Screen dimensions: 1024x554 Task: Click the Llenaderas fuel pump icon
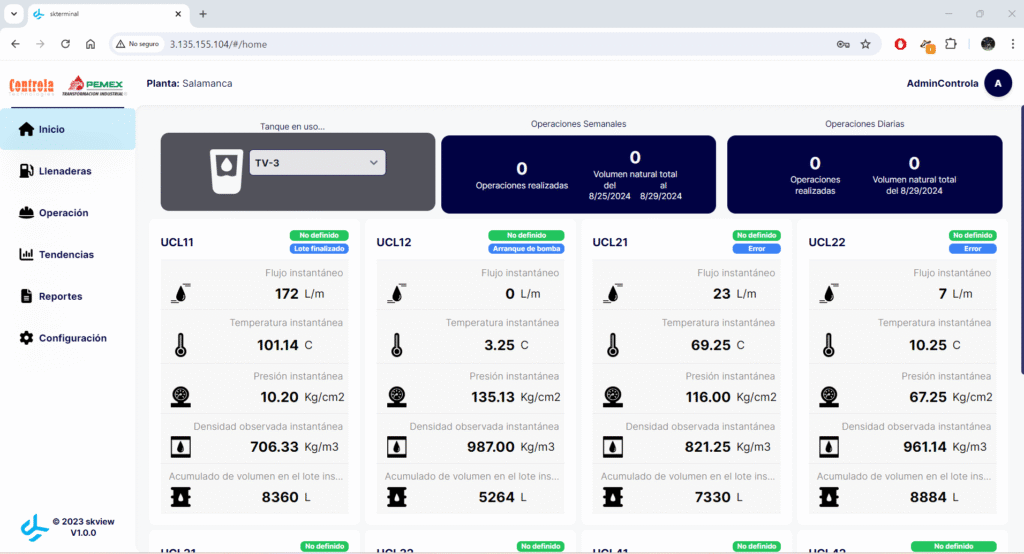click(x=27, y=171)
